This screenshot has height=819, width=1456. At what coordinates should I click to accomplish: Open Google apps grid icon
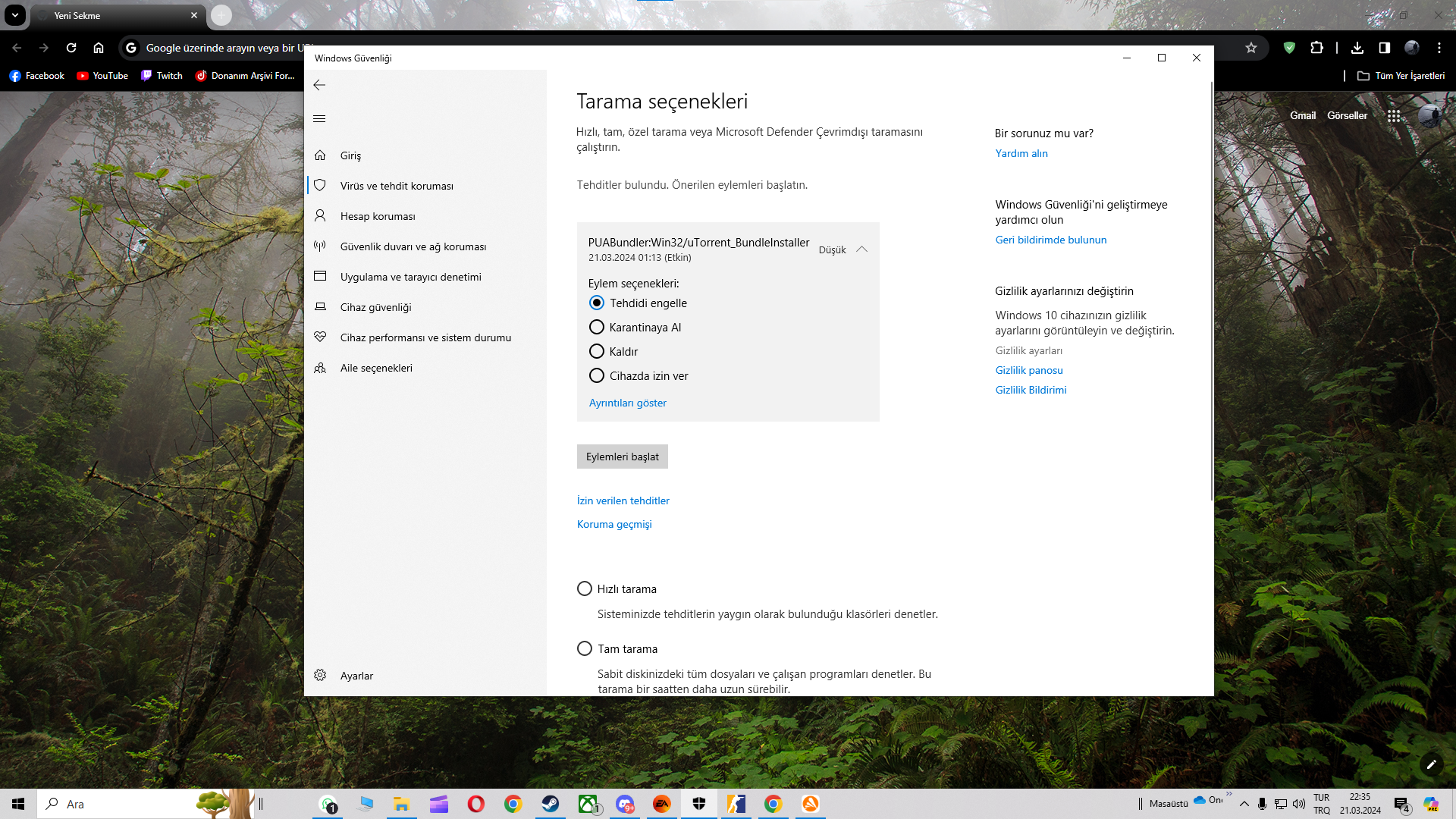point(1394,116)
